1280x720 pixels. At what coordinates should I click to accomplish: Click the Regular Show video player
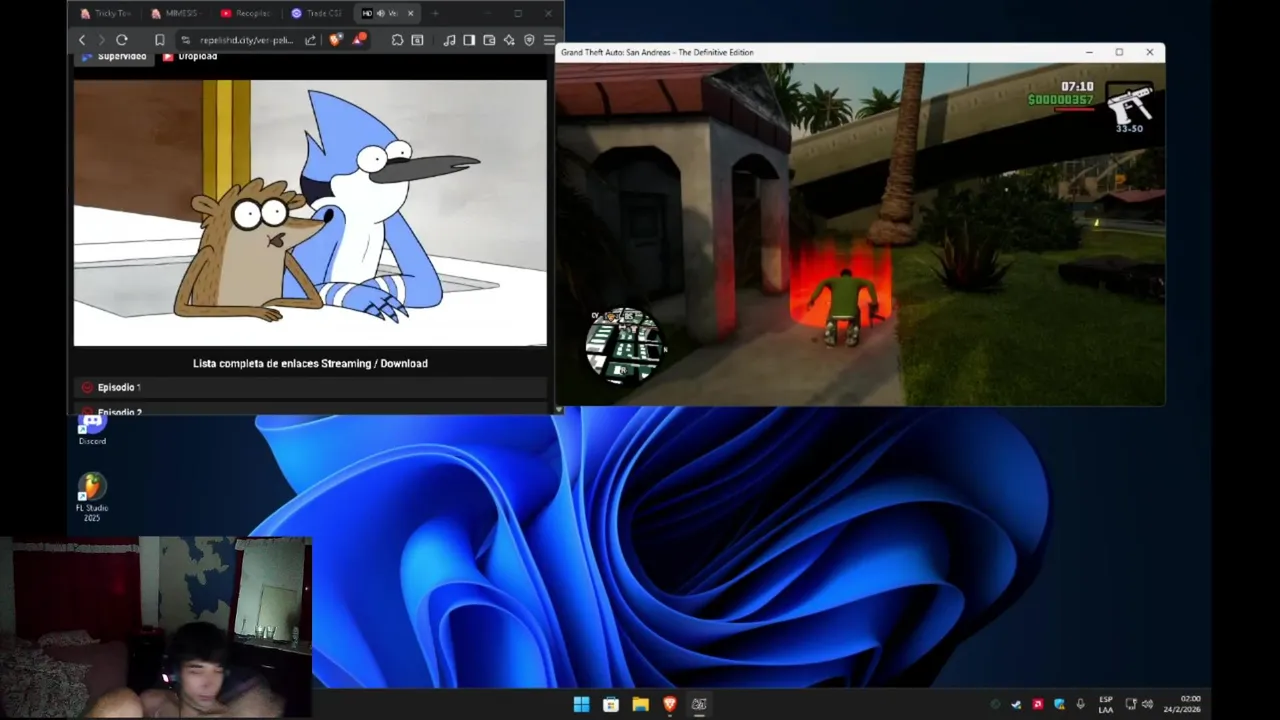(x=310, y=213)
